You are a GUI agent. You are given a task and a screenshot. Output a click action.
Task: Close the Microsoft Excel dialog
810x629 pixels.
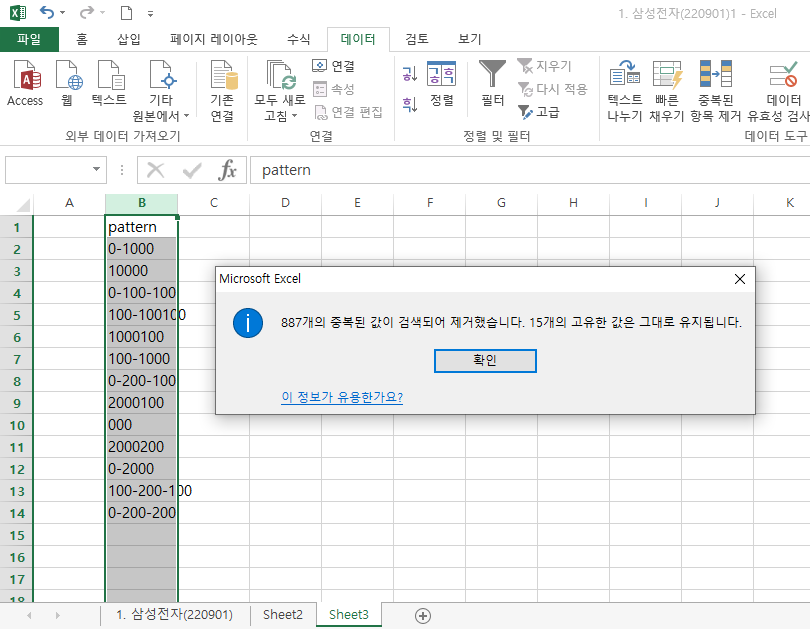tap(740, 279)
